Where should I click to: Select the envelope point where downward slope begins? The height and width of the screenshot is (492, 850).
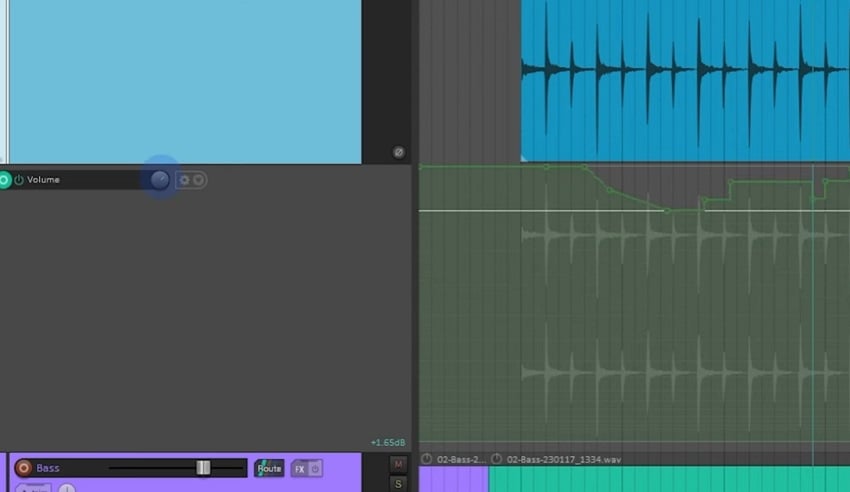point(584,167)
